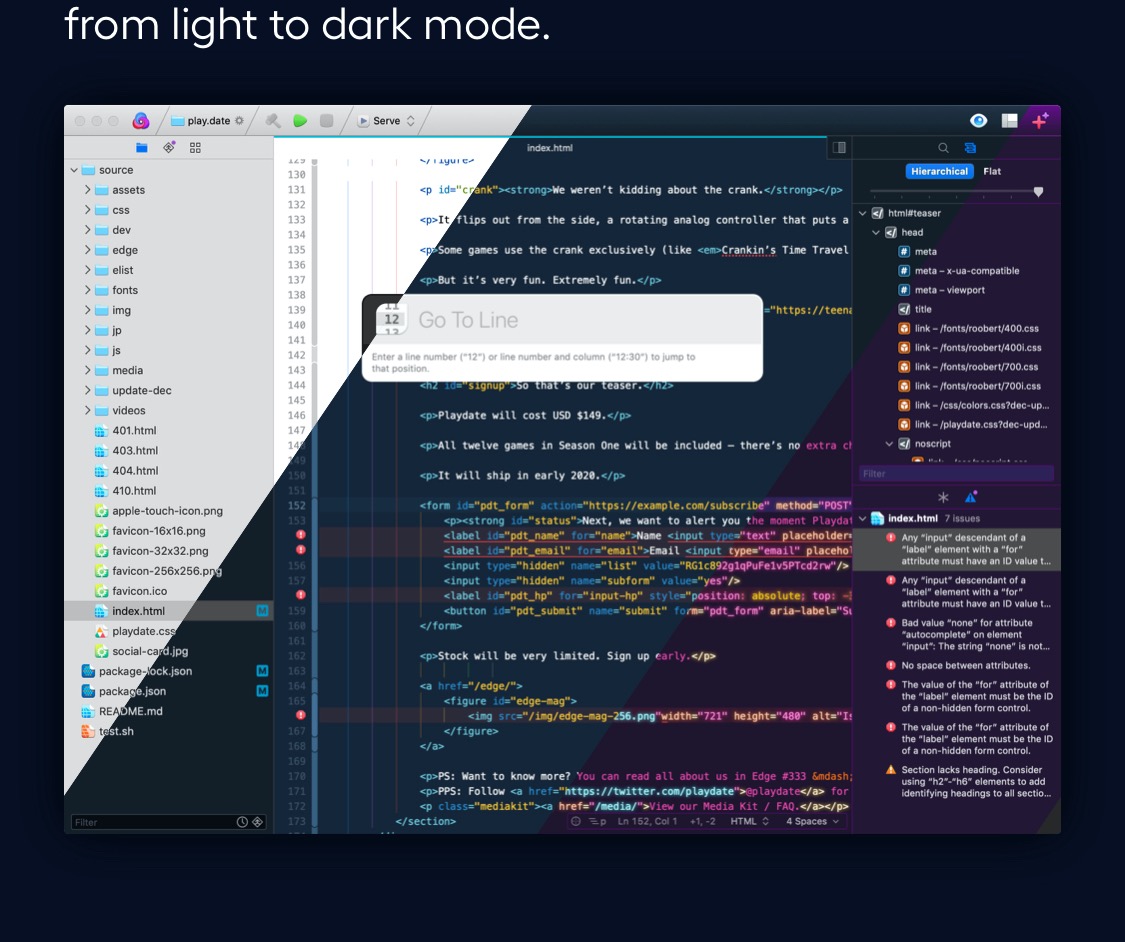Click the smiley icon in the status bar
This screenshot has height=942, width=1125.
click(x=575, y=821)
